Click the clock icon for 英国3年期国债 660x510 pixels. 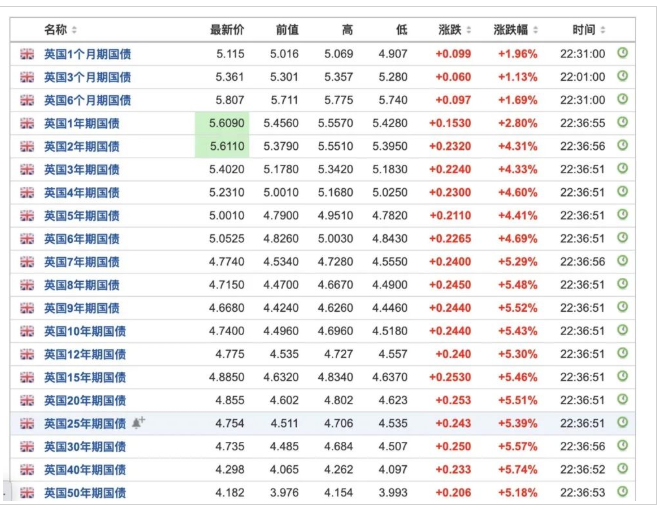(622, 169)
